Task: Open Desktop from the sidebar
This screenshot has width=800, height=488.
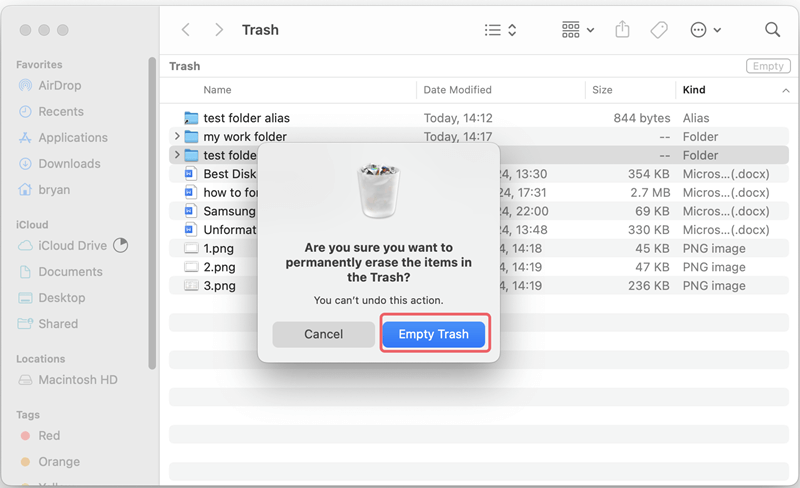Action: pos(52,298)
